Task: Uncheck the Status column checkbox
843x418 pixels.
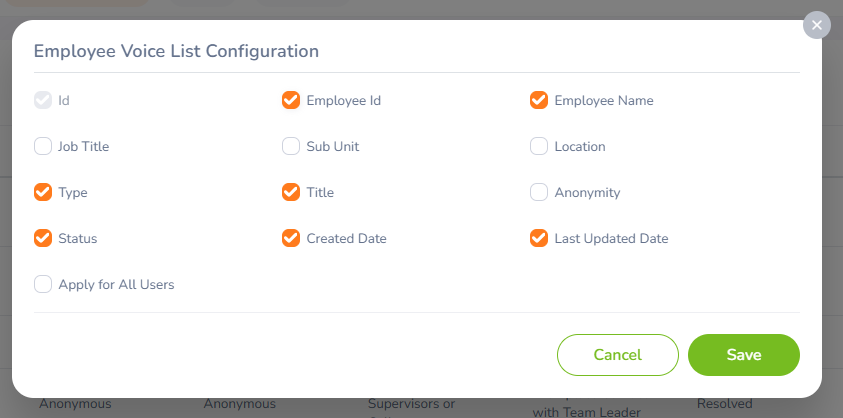Action: pyautogui.click(x=43, y=238)
